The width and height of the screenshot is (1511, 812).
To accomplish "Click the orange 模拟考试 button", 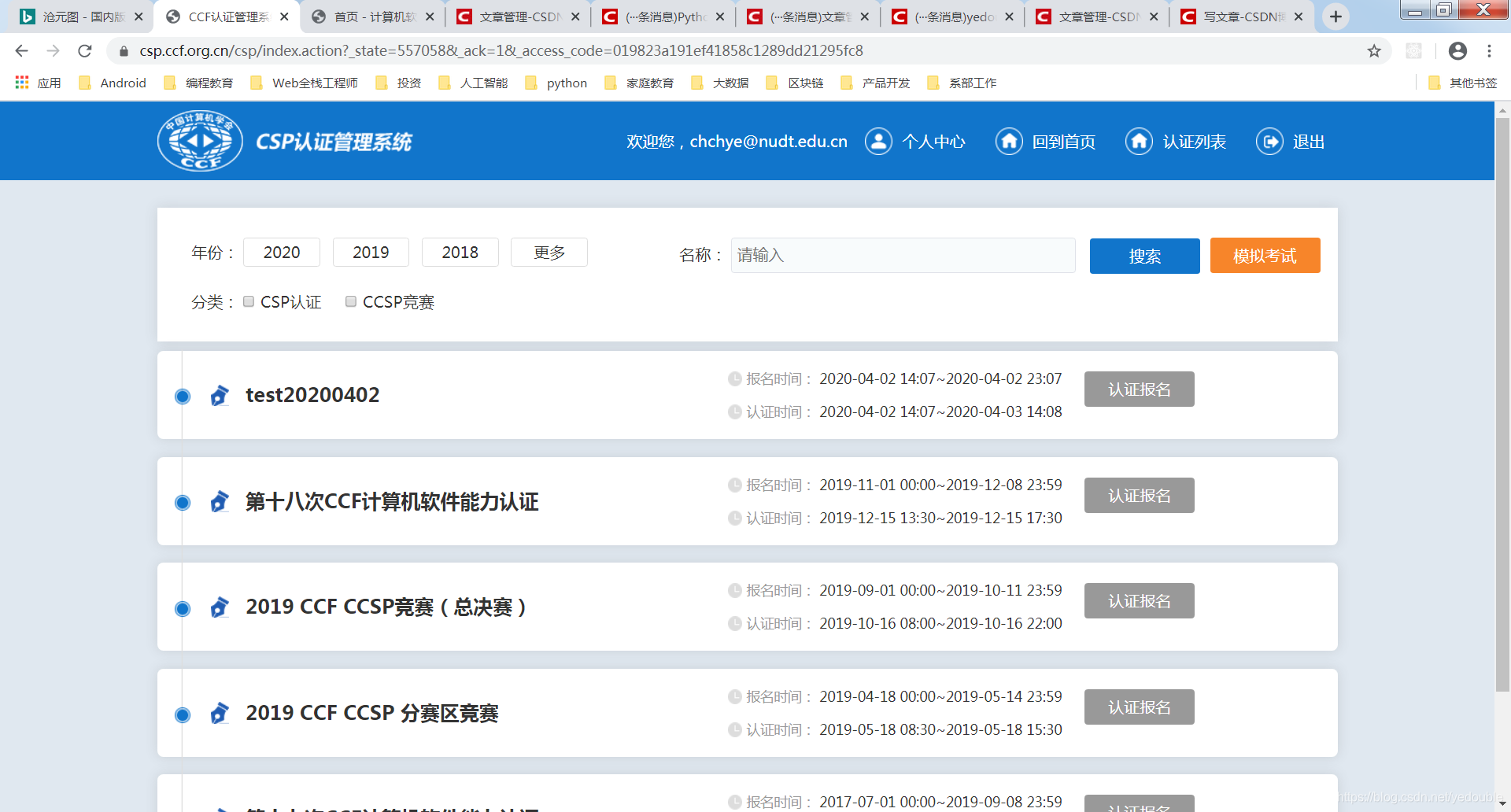I will pos(1265,256).
